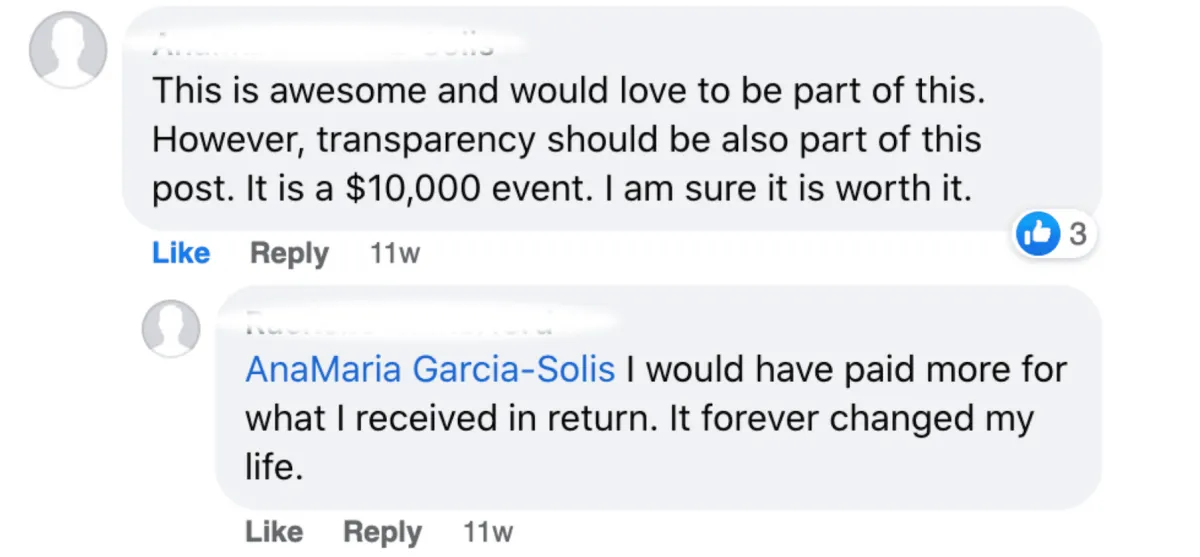Like the reply saying it changed my life
Viewport: 1200px width, 557px height.
(x=274, y=532)
